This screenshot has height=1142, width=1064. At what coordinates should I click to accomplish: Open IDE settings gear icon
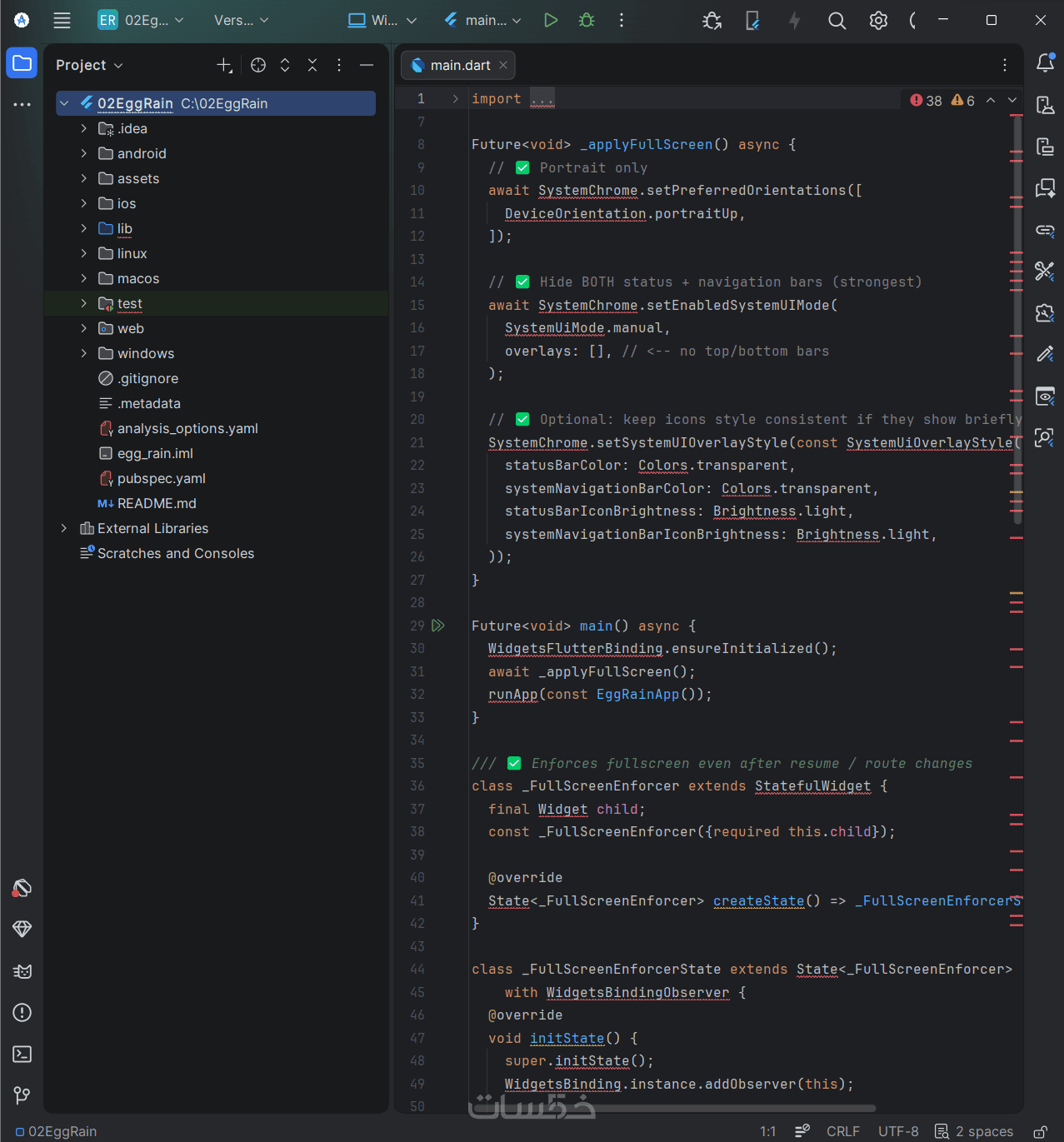coord(878,21)
